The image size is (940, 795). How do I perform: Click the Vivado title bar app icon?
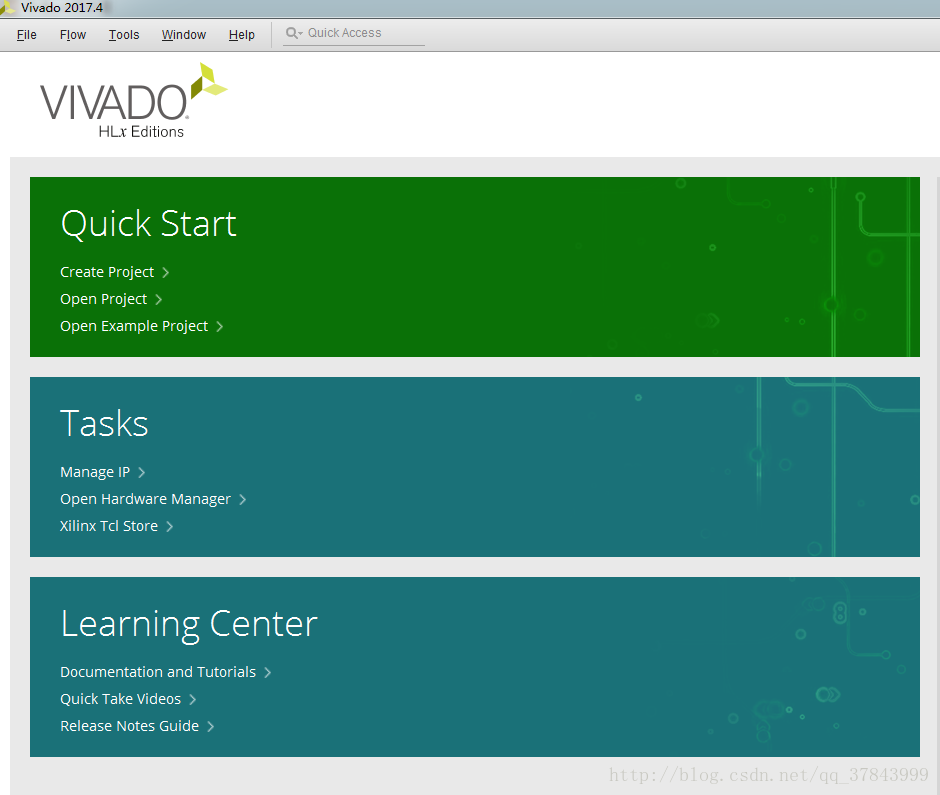(7, 8)
